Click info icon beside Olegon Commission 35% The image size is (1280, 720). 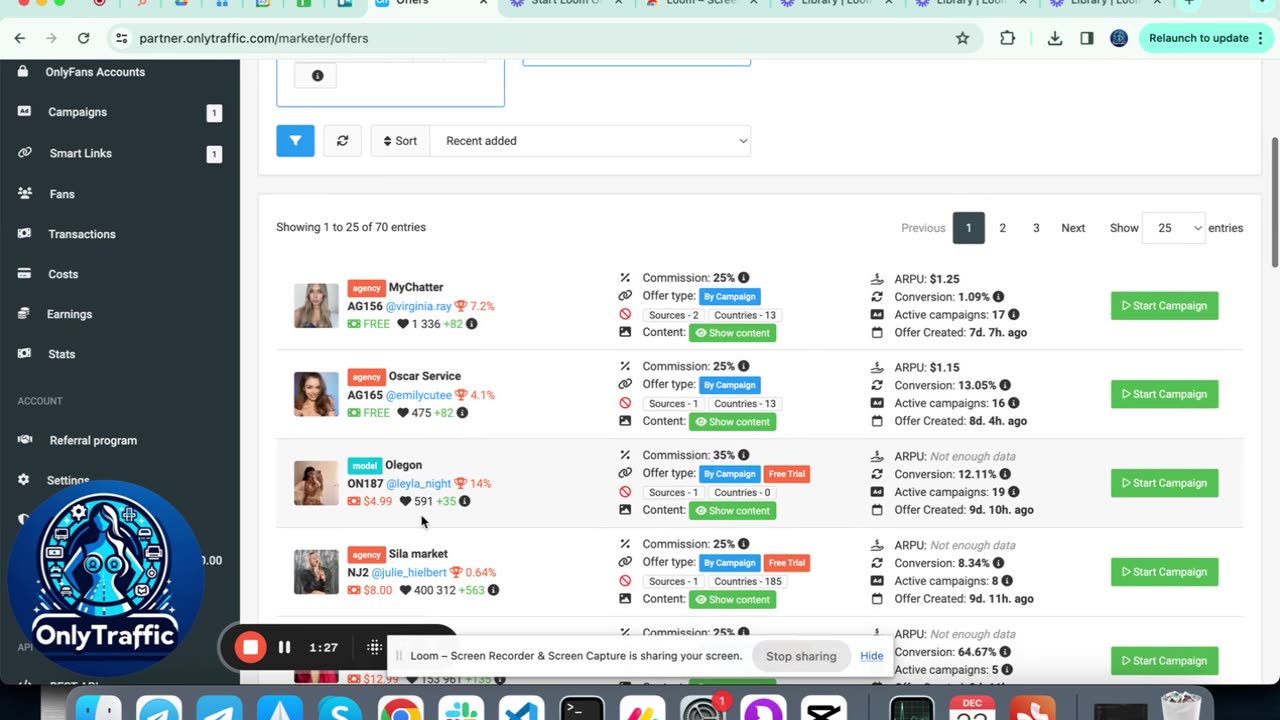click(x=743, y=455)
